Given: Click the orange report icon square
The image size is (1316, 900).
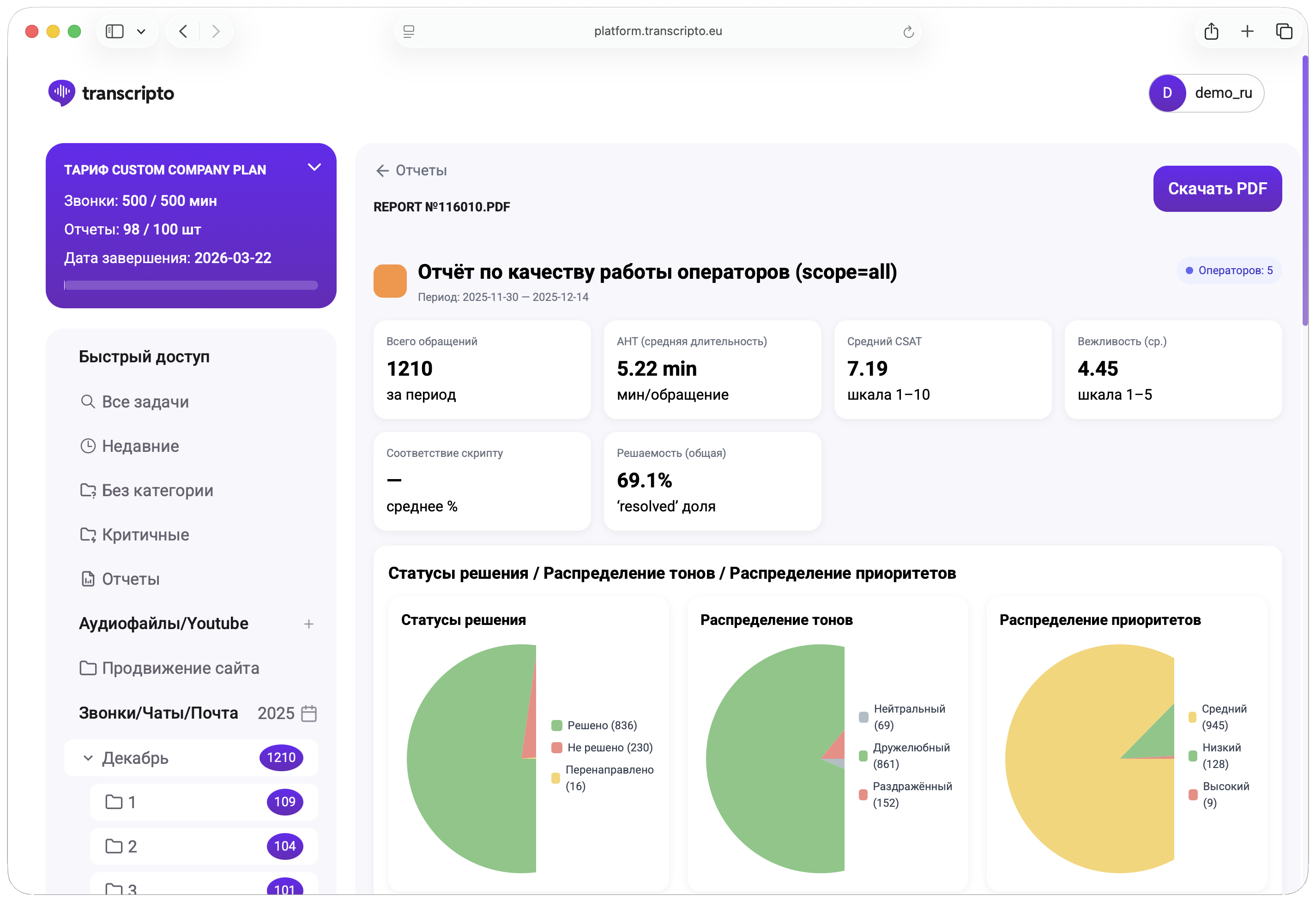Looking at the screenshot, I should pyautogui.click(x=390, y=281).
